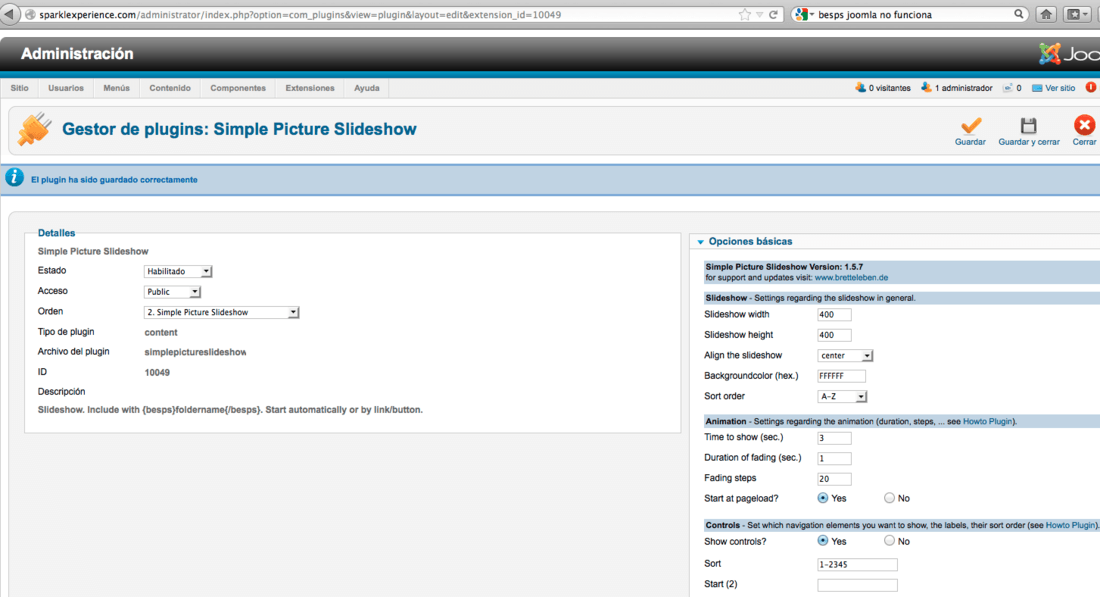The image size is (1100, 597).
Task: Click the blue info icon in message bar
Action: click(x=14, y=177)
